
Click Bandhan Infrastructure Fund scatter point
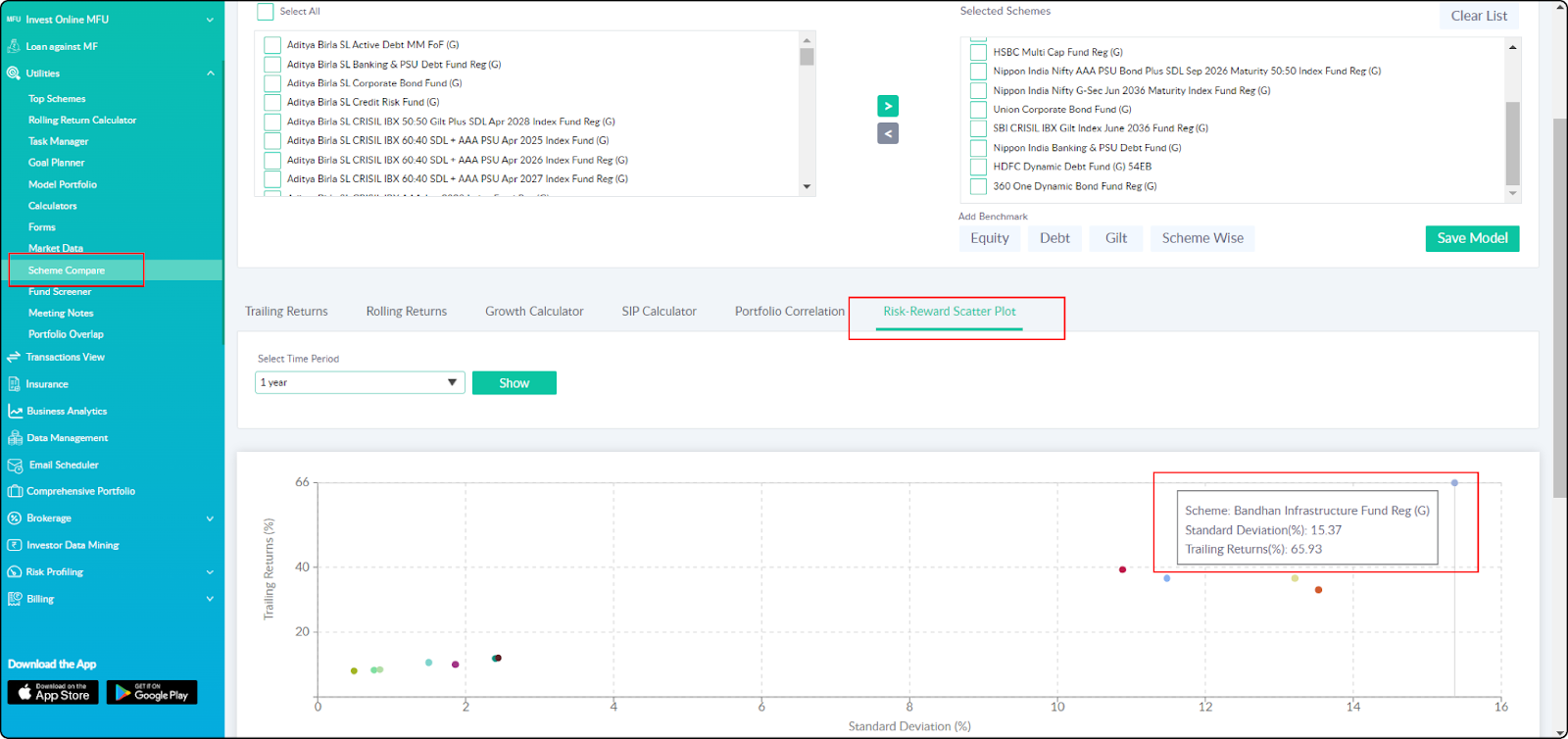1454,482
